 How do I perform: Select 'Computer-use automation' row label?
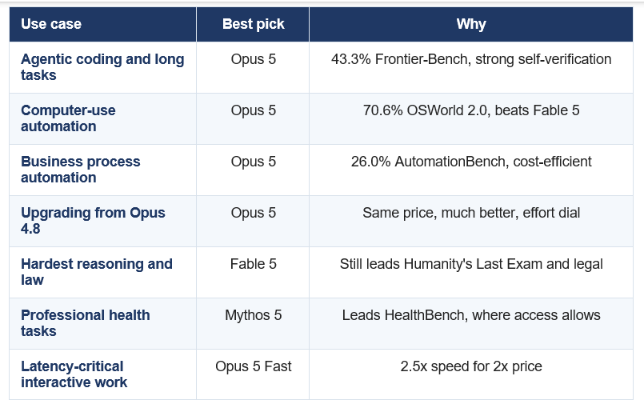68,118
